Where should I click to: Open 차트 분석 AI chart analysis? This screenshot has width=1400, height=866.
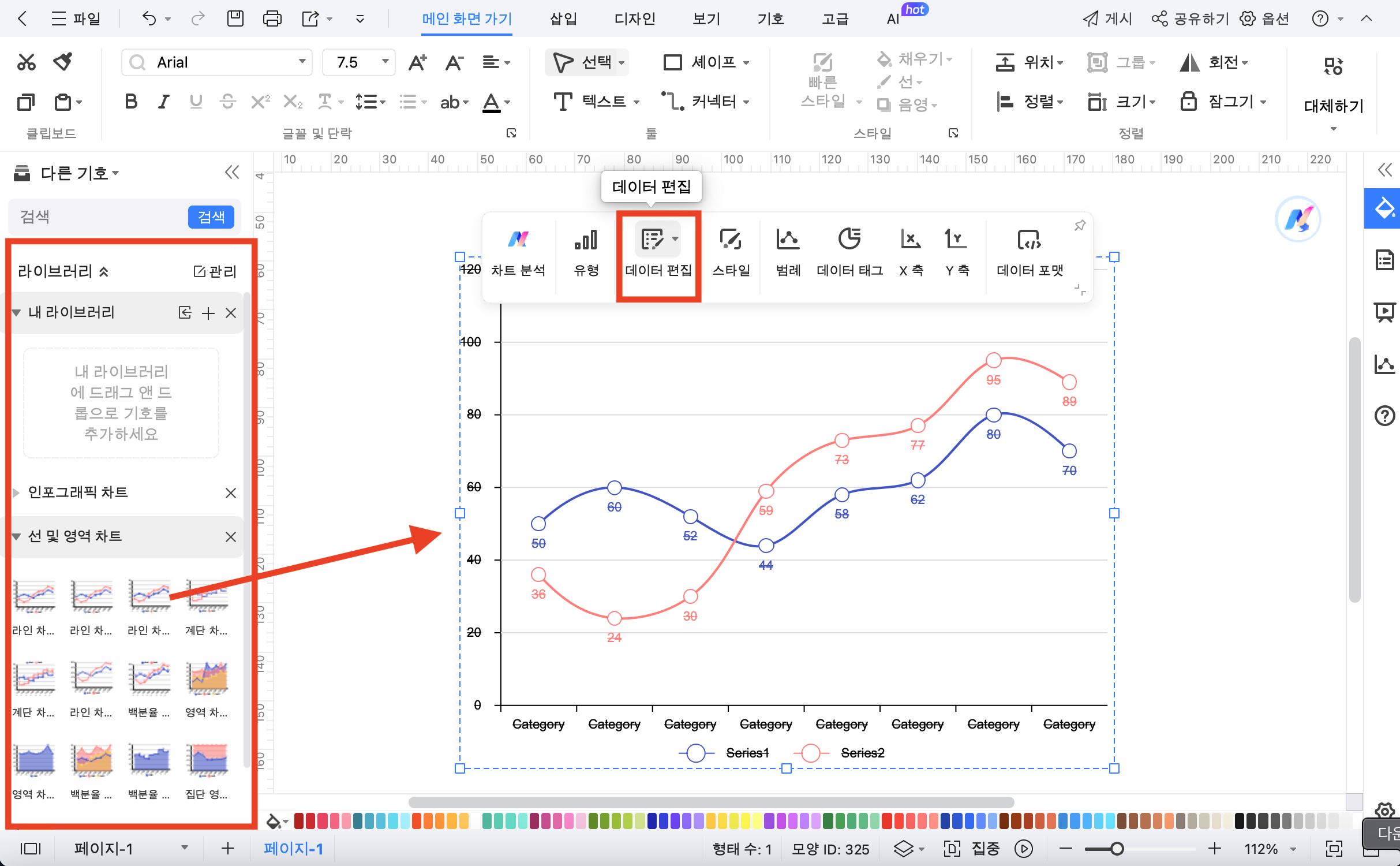518,253
